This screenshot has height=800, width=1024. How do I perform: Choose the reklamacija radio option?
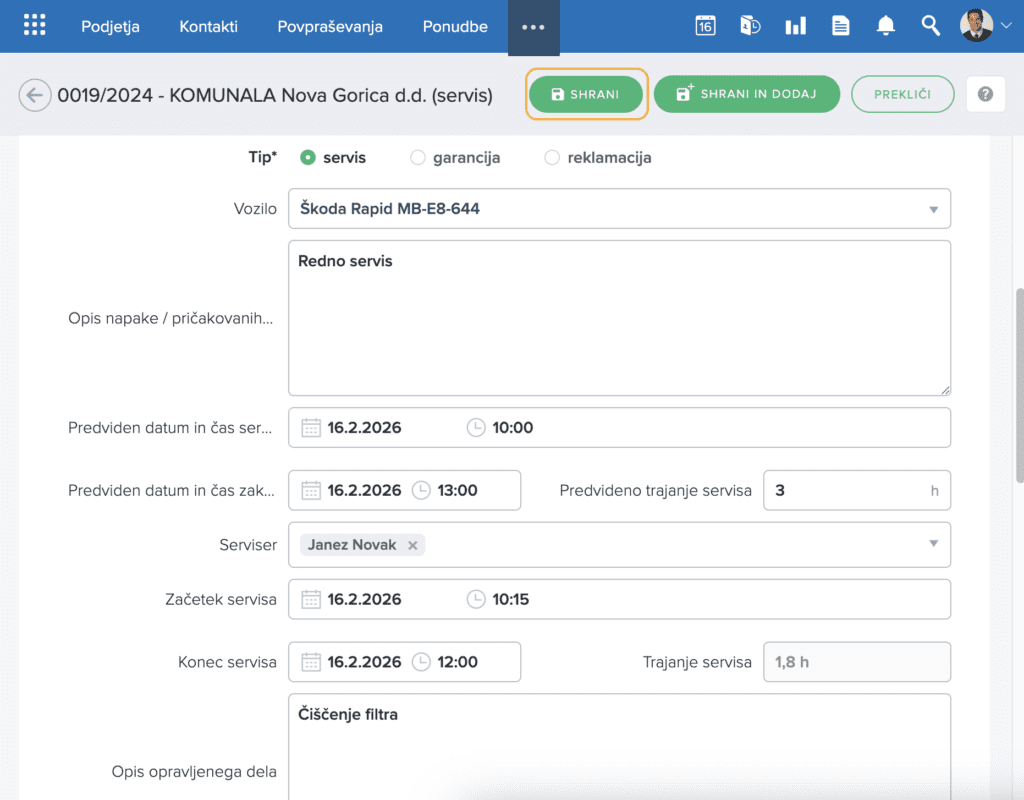pos(552,158)
